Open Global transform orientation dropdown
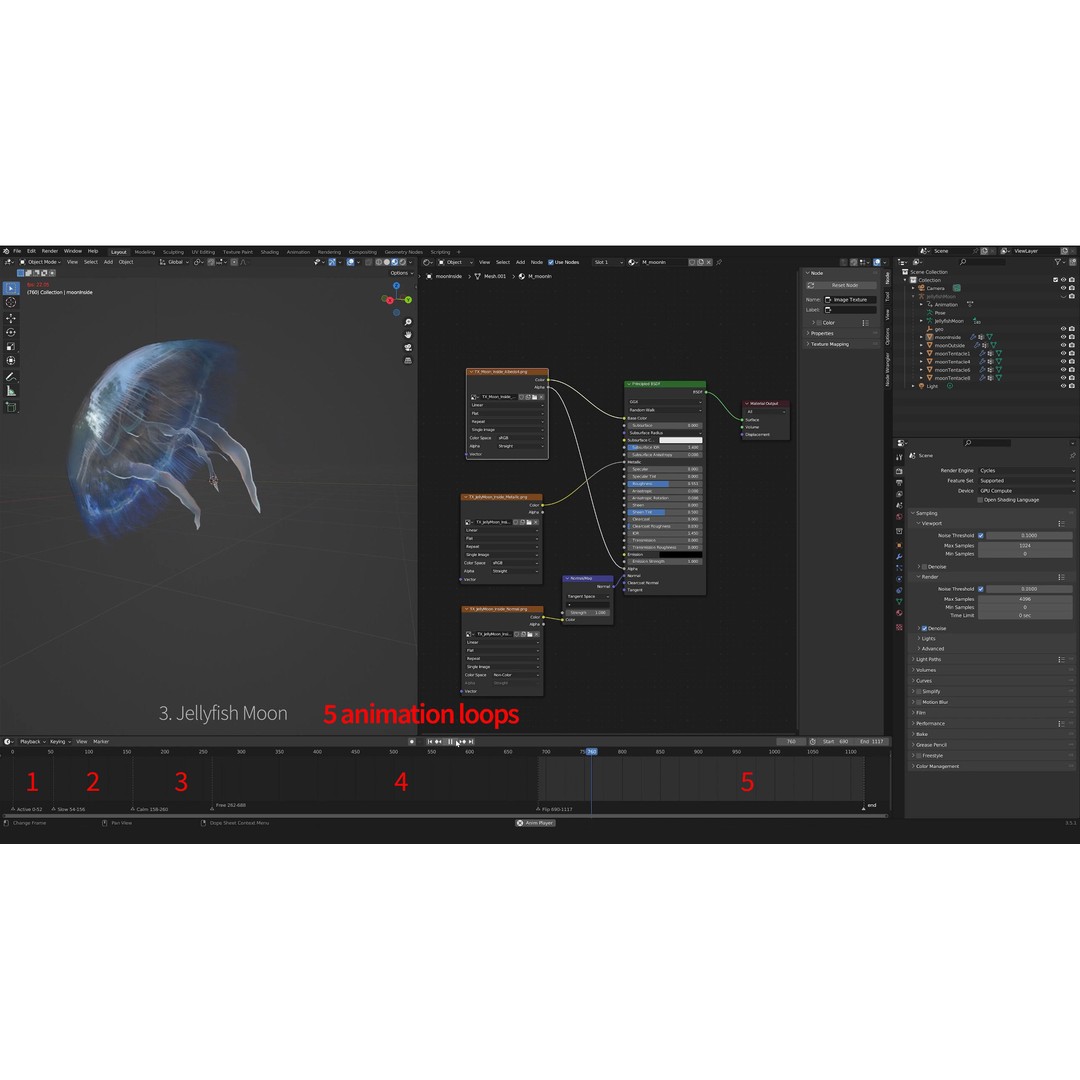 [174, 262]
